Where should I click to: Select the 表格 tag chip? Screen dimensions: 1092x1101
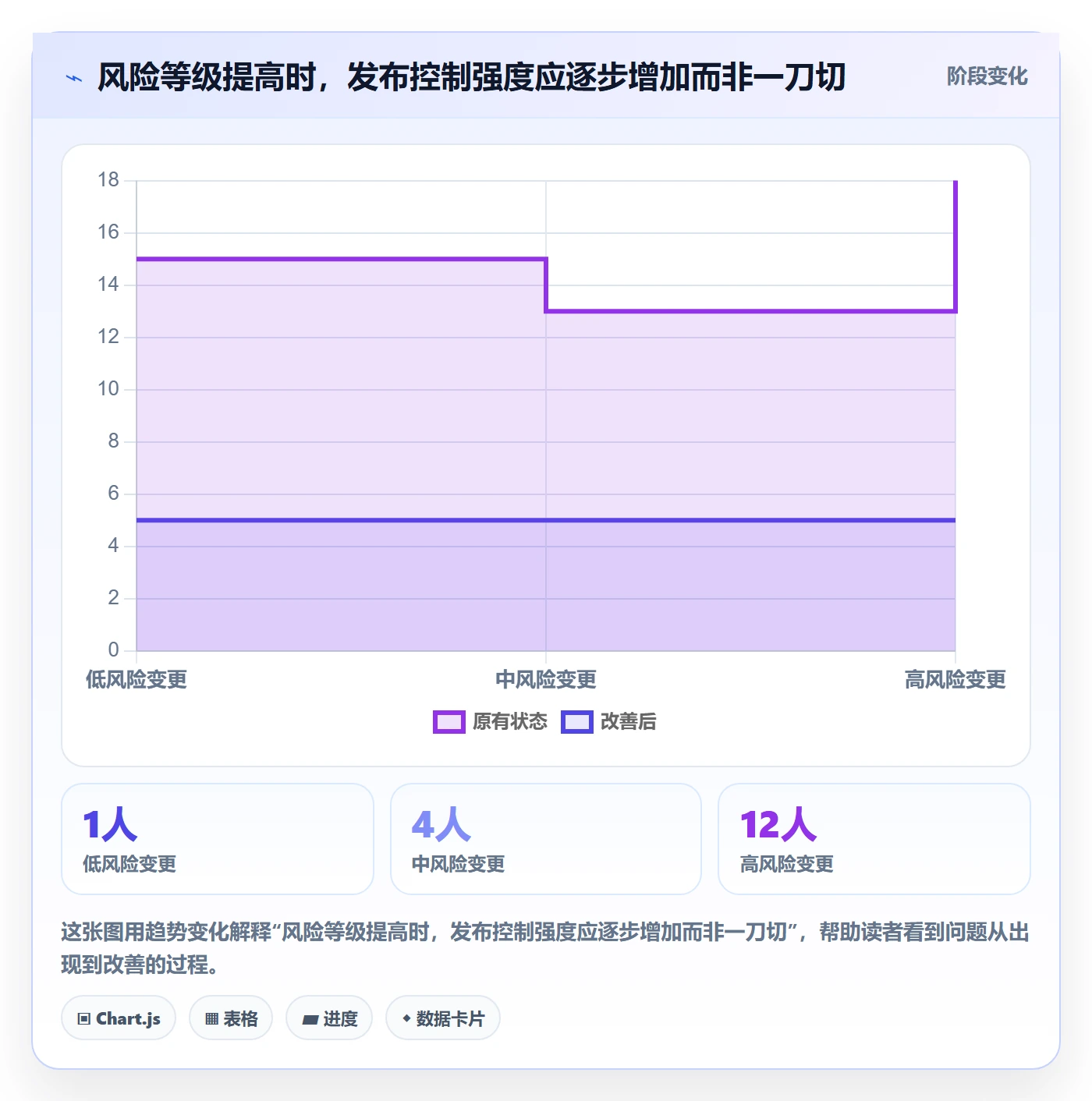coord(231,1018)
